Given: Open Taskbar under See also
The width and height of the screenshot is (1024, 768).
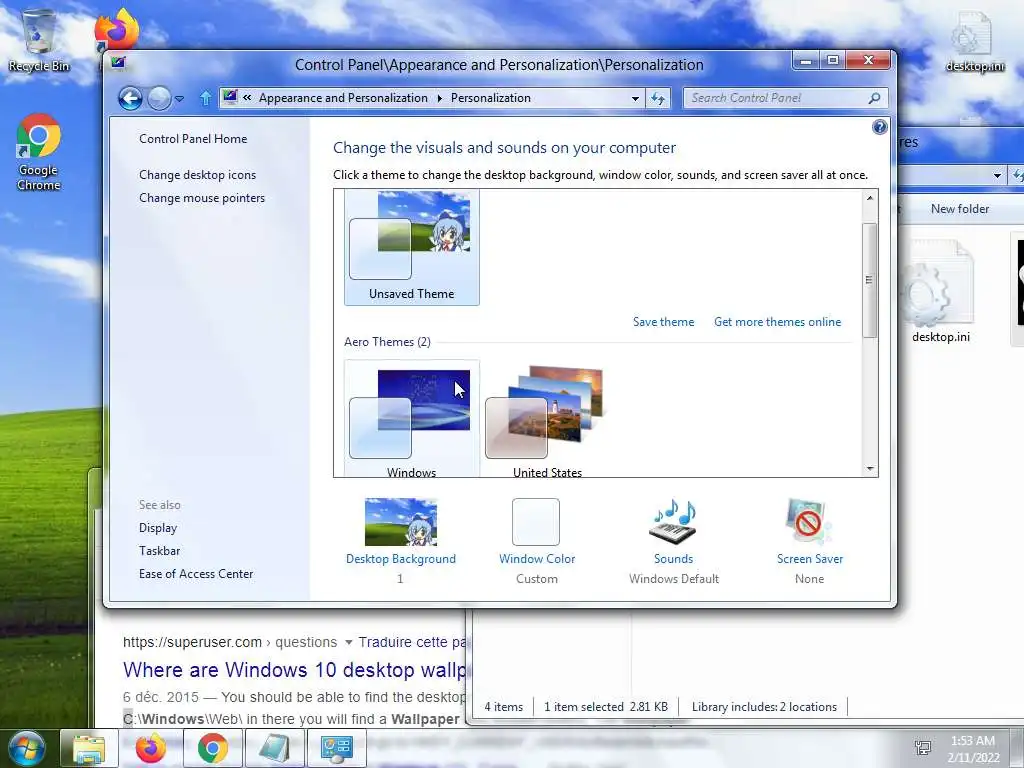Looking at the screenshot, I should tap(159, 551).
